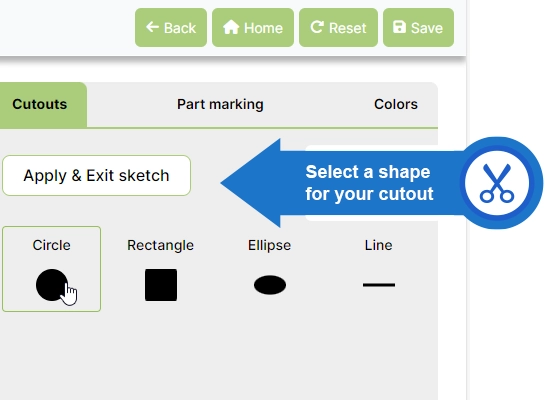Select the black circle shape icon

pyautogui.click(x=52, y=285)
